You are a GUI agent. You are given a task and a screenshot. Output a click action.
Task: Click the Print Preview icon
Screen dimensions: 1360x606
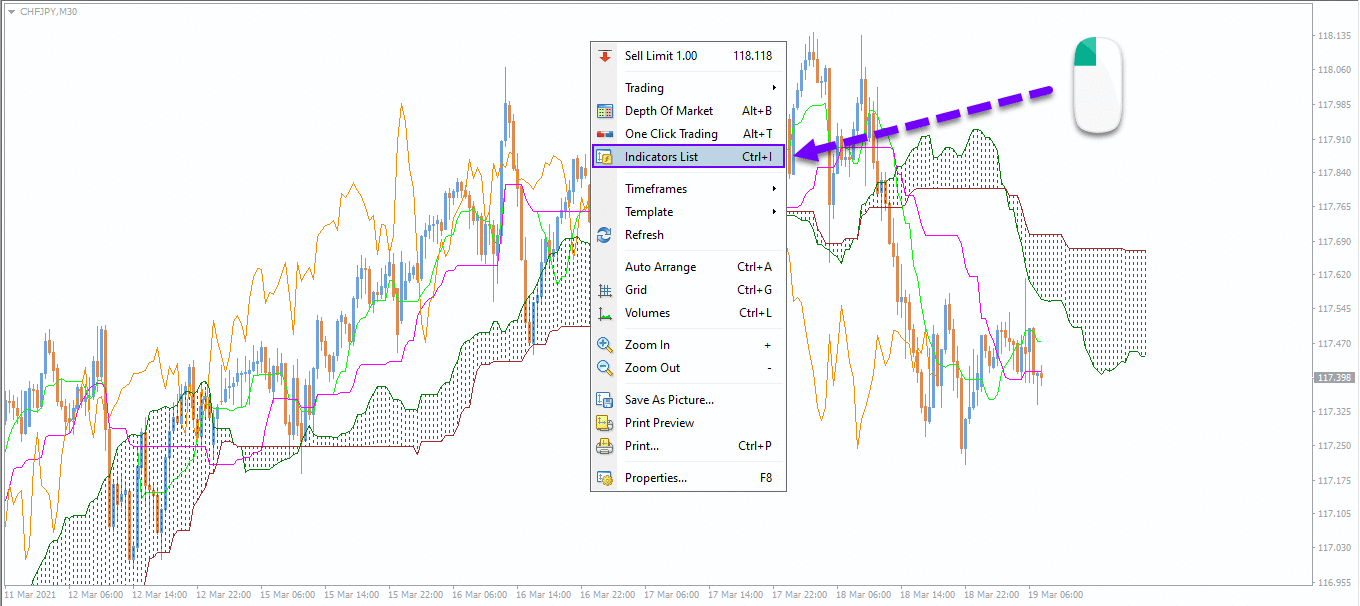click(604, 423)
